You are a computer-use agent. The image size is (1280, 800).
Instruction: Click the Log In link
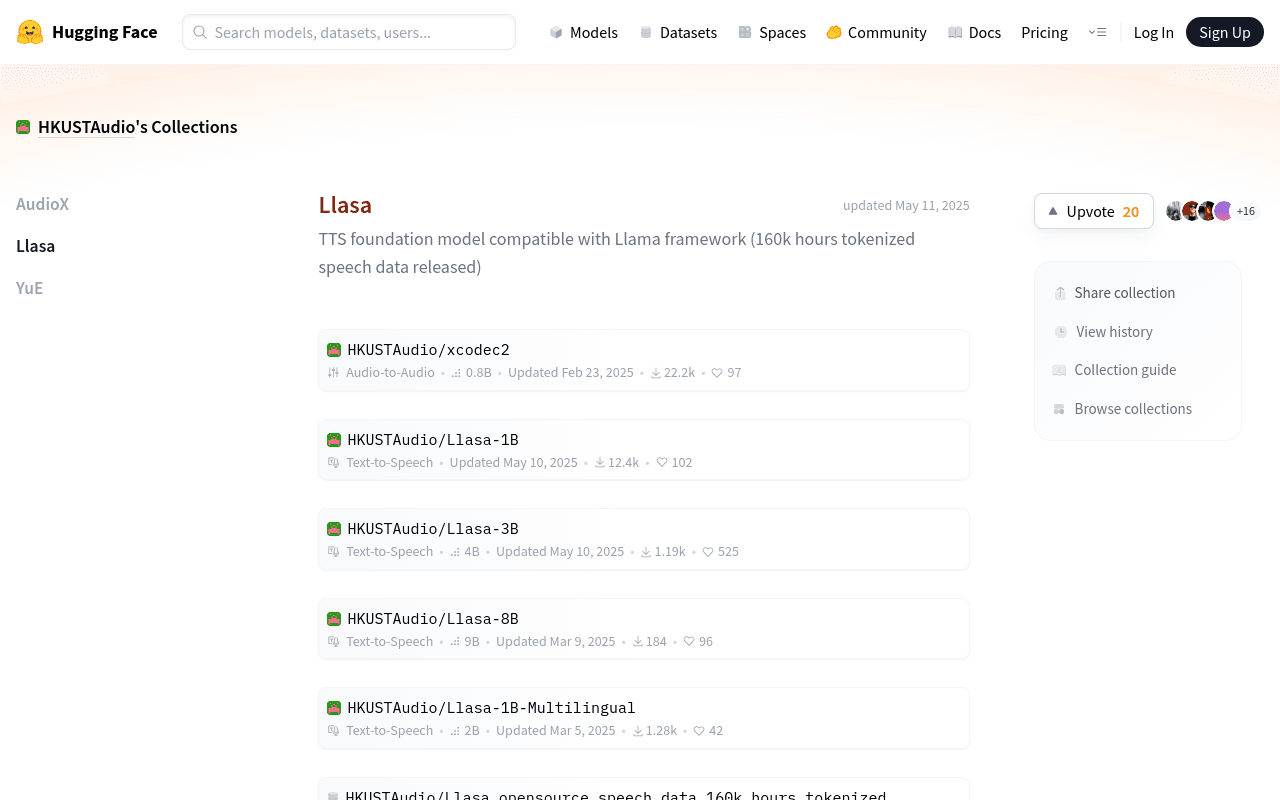(x=1154, y=32)
